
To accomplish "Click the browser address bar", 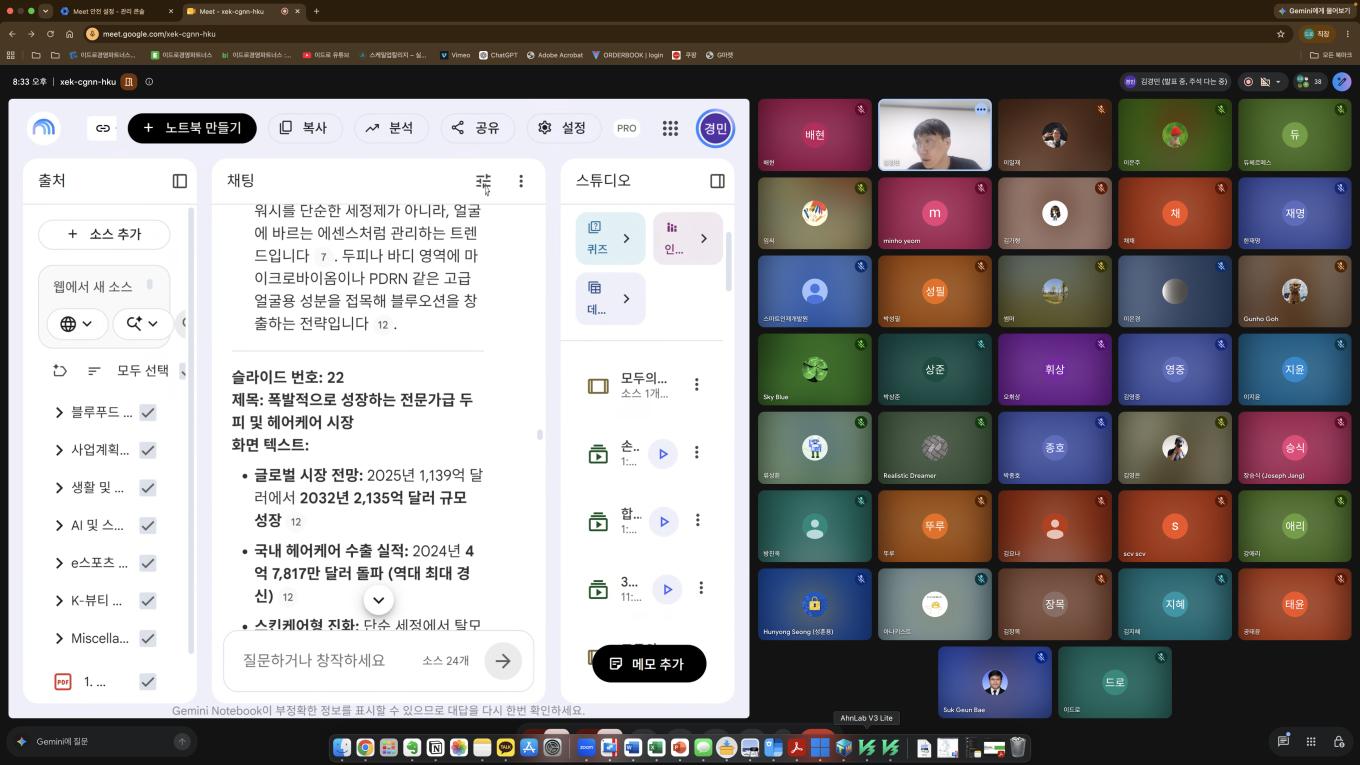I will point(680,34).
